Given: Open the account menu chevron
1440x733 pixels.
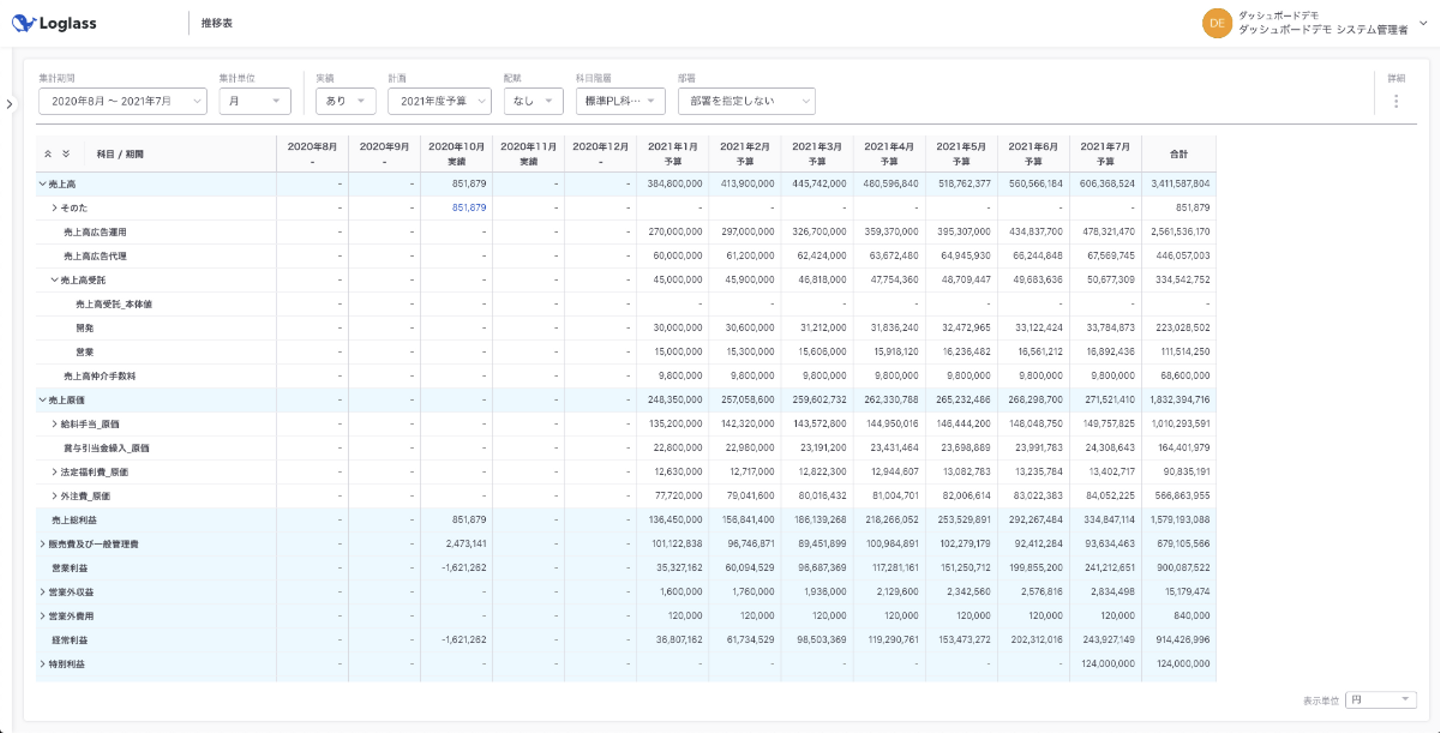Looking at the screenshot, I should click(x=1424, y=24).
